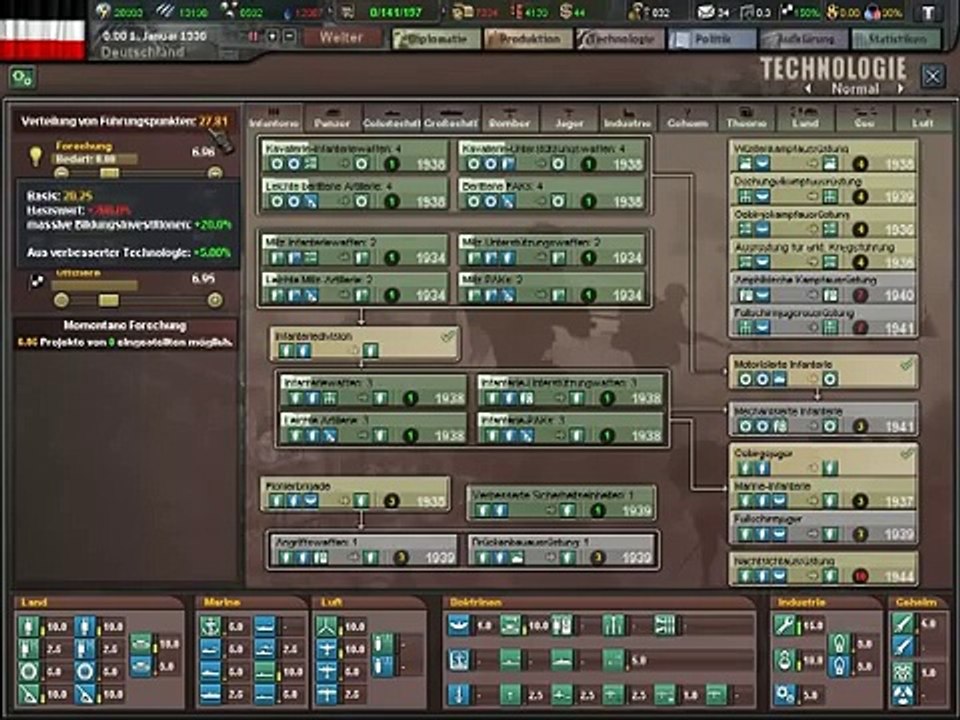960x720 pixels.
Task: Toggle the red pause button
Action: (x=253, y=37)
